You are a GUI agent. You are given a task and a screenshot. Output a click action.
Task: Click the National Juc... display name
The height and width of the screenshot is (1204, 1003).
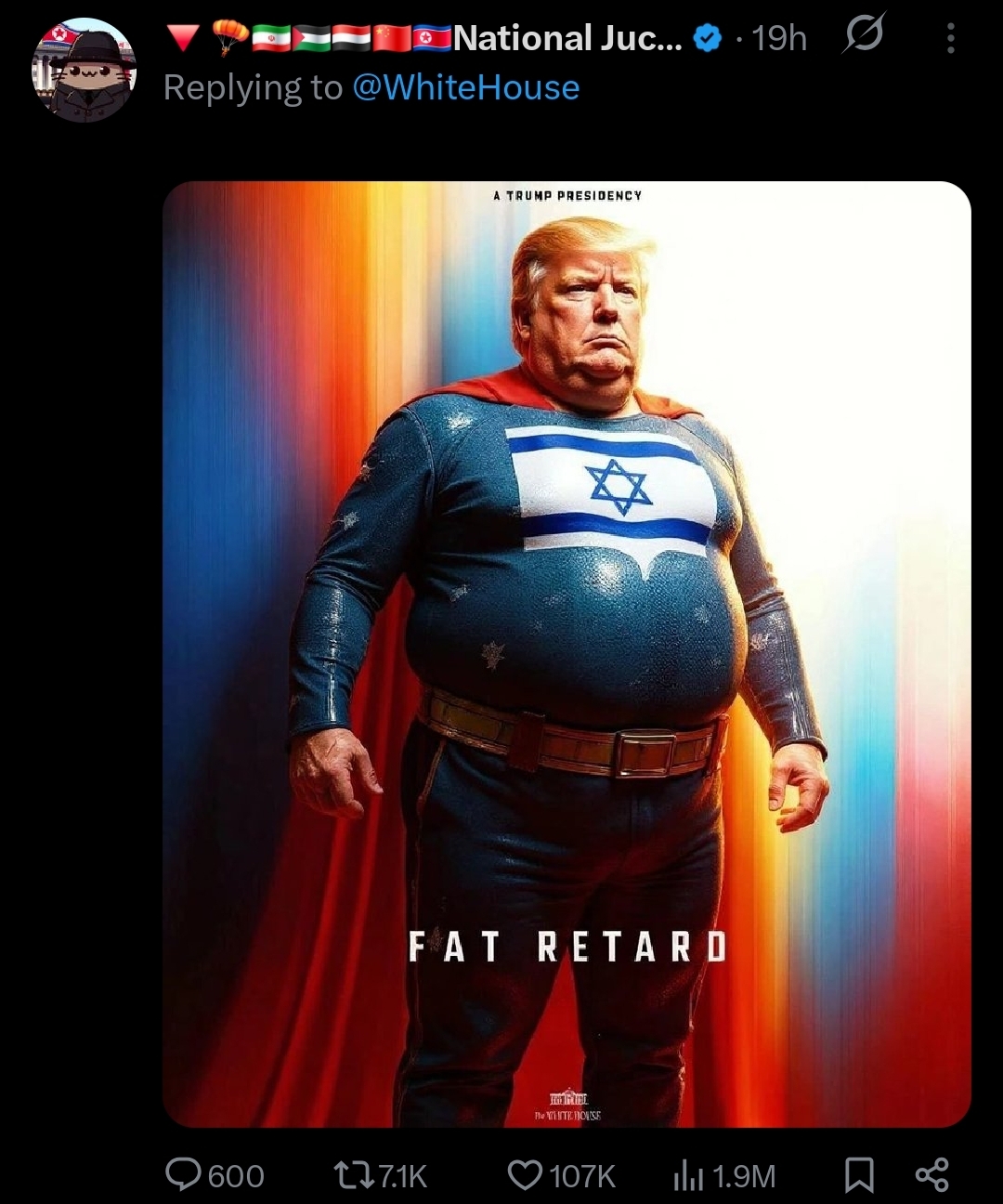tap(568, 38)
